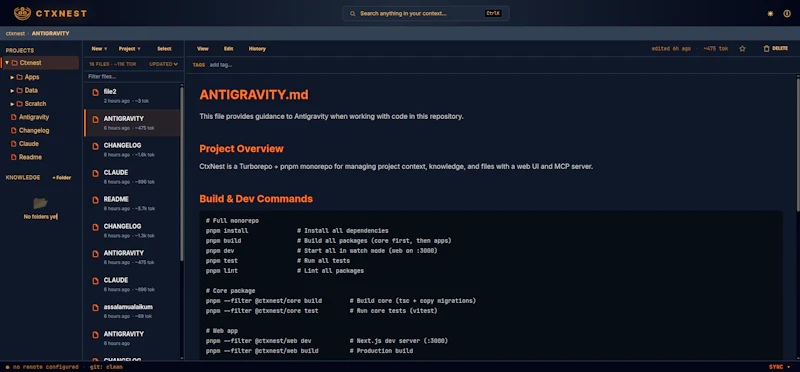Image resolution: width=800 pixels, height=372 pixels.
Task: Click the '~475 tok' count in header
Action: coord(716,49)
